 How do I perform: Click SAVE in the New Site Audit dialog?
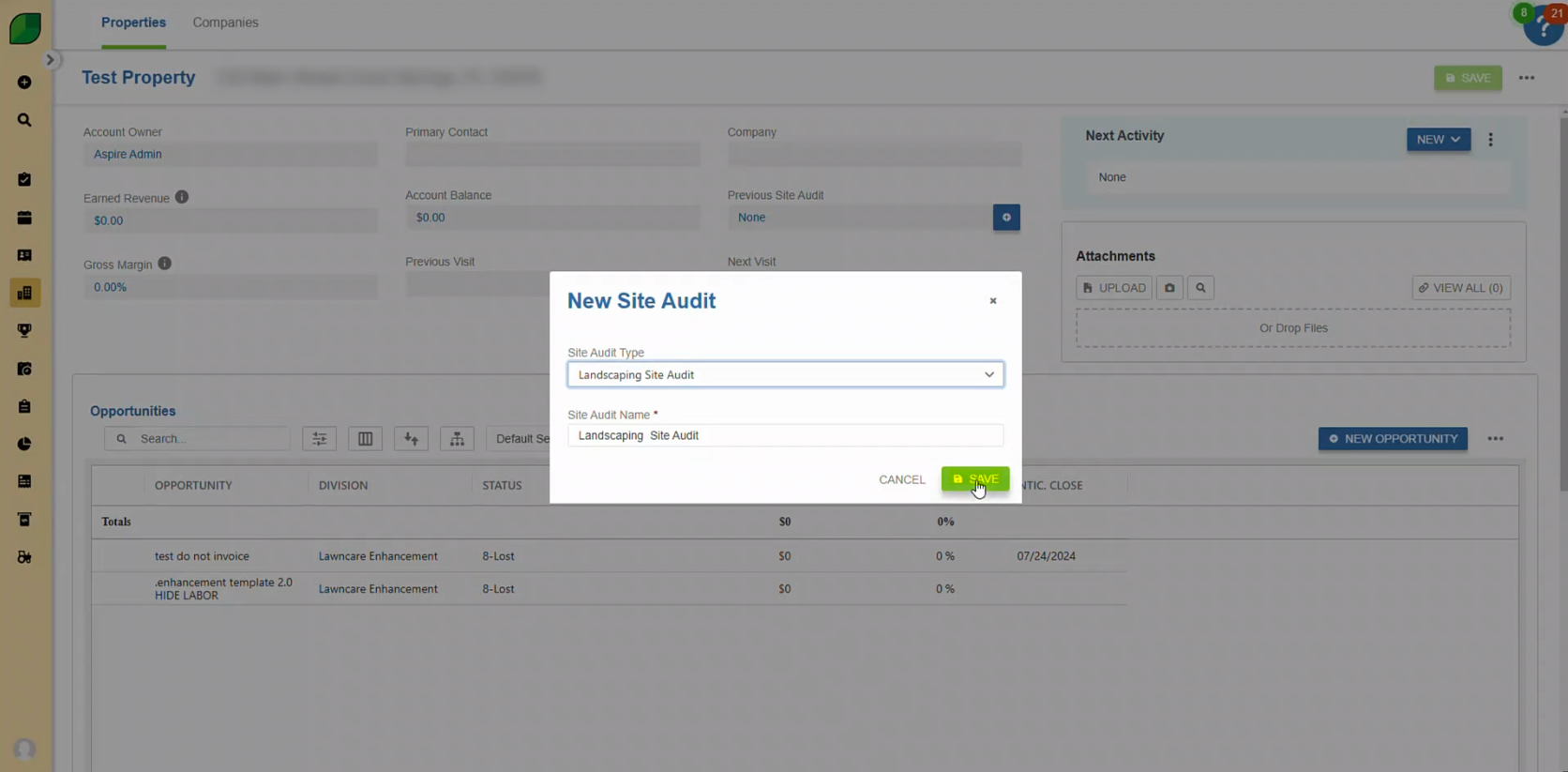point(975,478)
